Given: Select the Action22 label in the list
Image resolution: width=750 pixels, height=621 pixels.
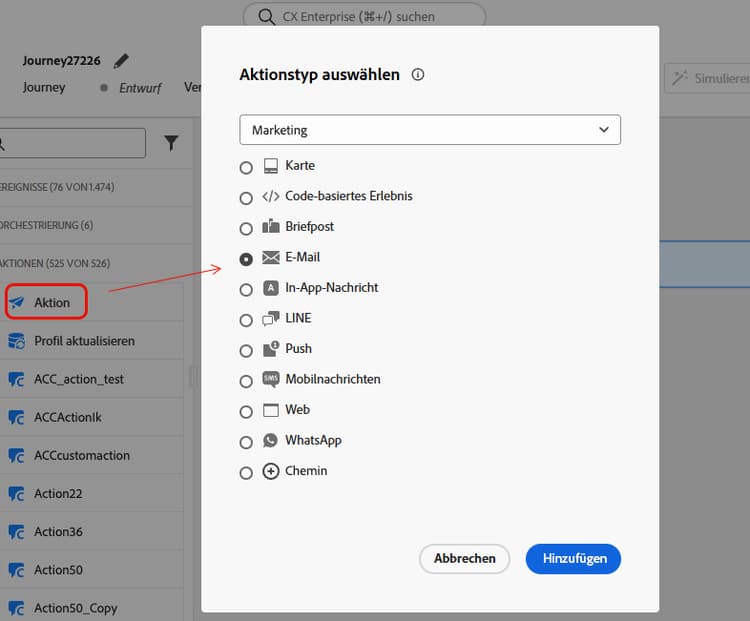Looking at the screenshot, I should pyautogui.click(x=58, y=494).
